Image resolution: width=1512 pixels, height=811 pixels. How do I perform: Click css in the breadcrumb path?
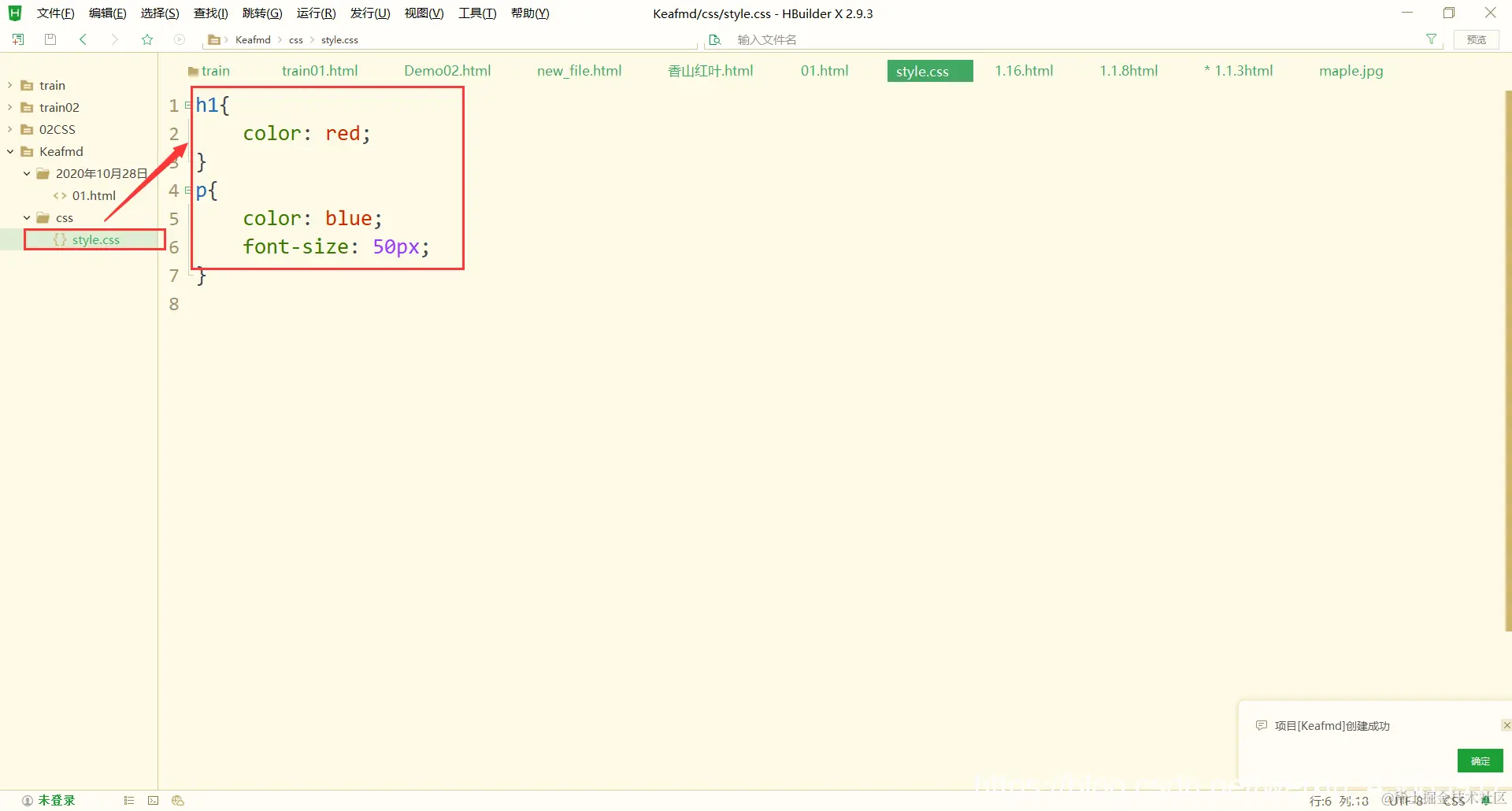coord(296,39)
